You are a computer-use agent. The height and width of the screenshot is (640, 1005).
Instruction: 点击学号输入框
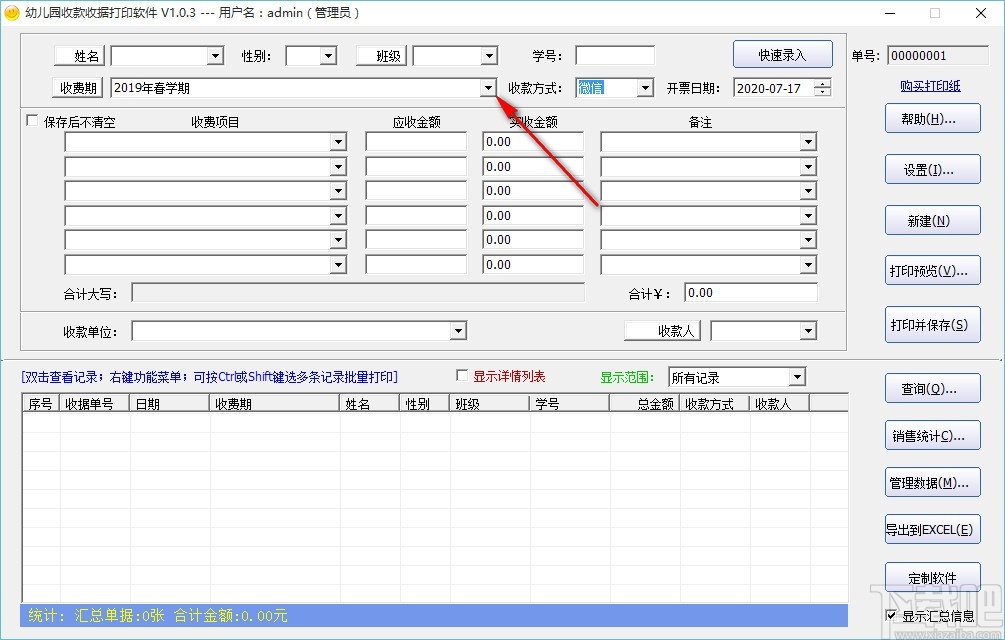point(613,55)
